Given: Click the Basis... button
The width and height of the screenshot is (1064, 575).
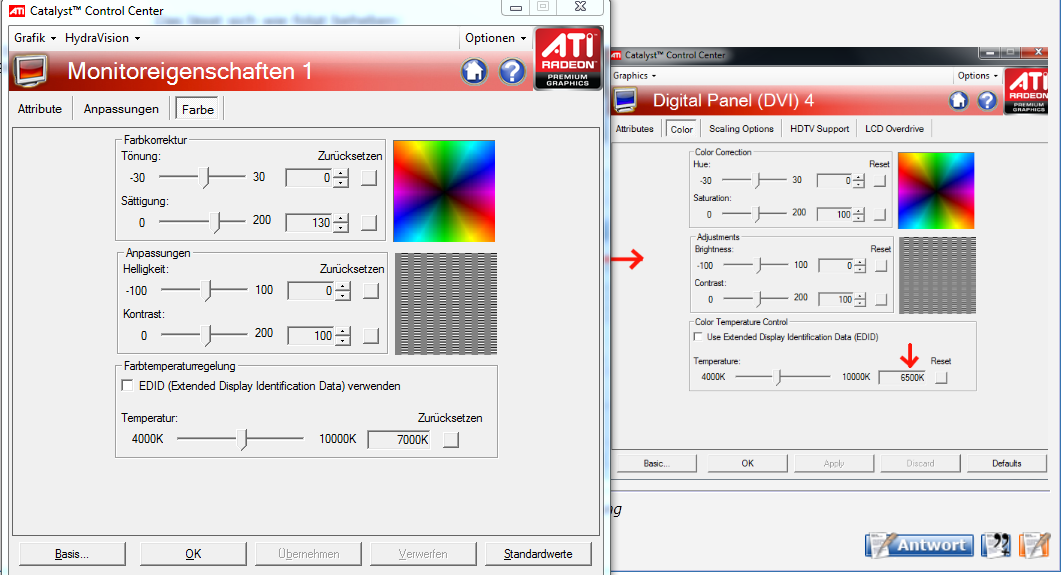Looking at the screenshot, I should tap(72, 554).
